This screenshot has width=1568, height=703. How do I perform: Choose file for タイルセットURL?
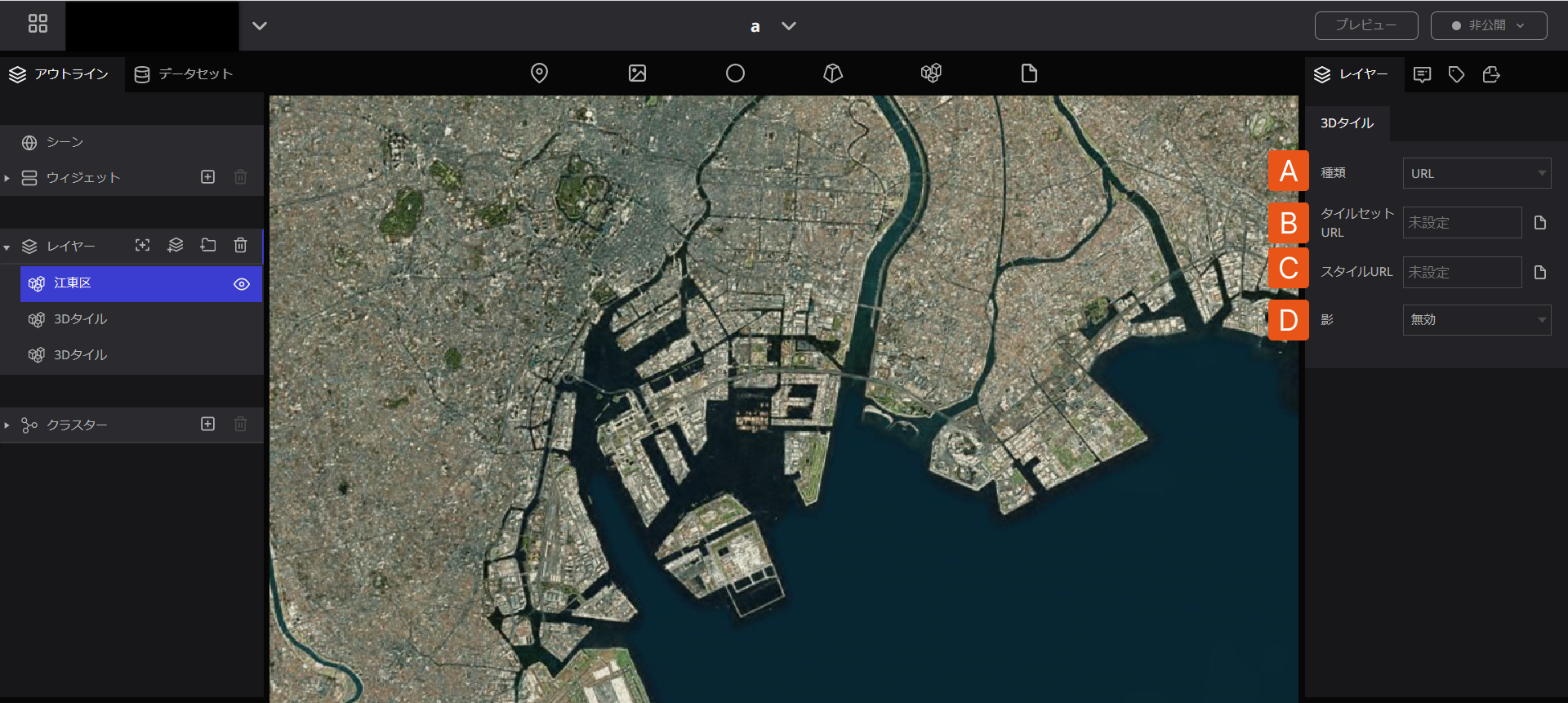pyautogui.click(x=1540, y=222)
